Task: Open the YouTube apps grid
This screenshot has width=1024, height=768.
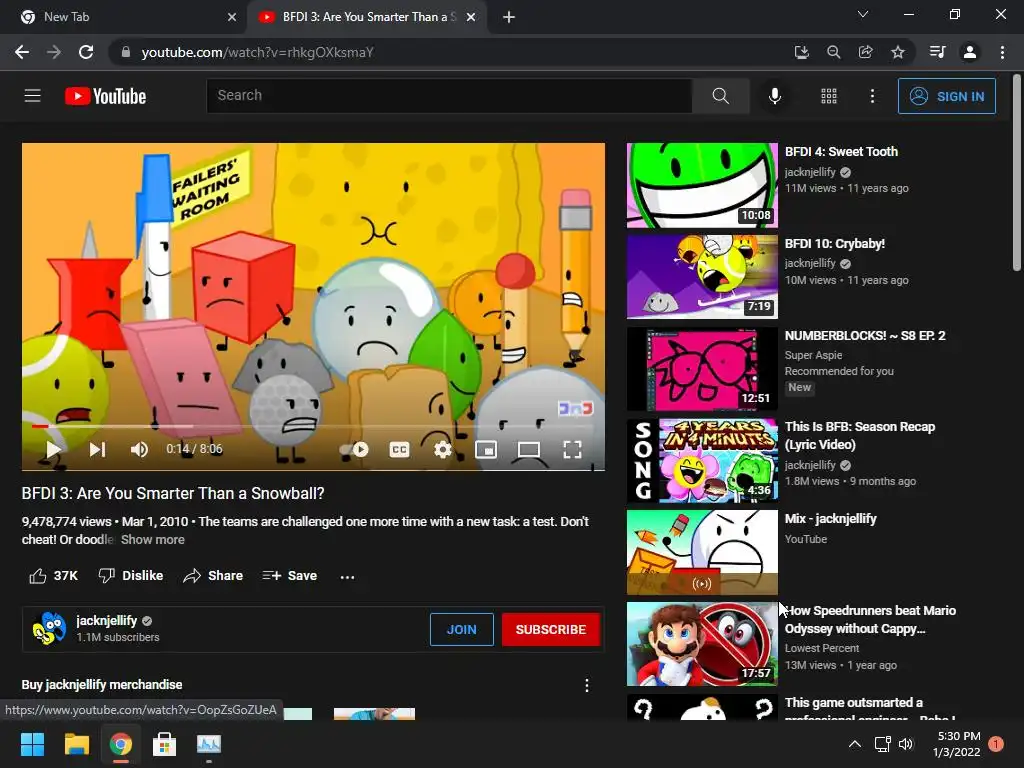Action: [x=829, y=96]
